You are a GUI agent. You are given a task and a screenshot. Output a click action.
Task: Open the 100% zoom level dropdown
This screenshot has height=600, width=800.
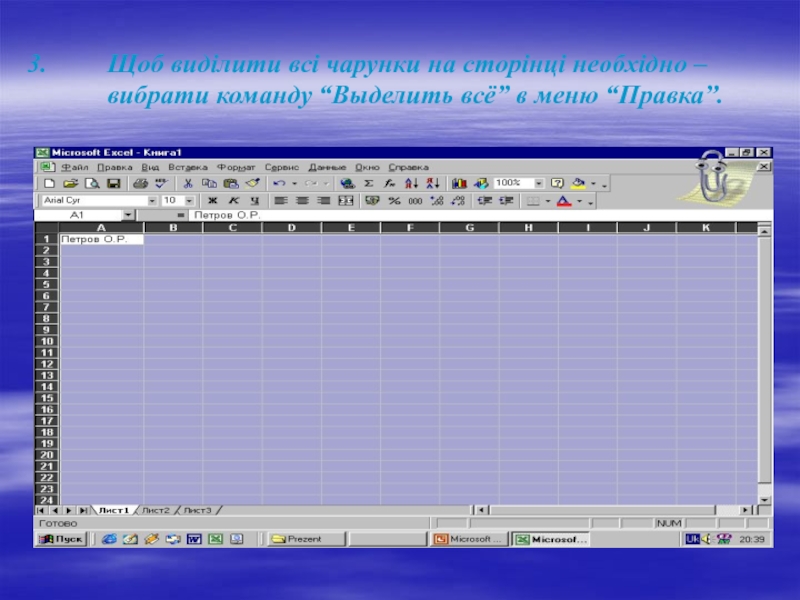coord(538,184)
